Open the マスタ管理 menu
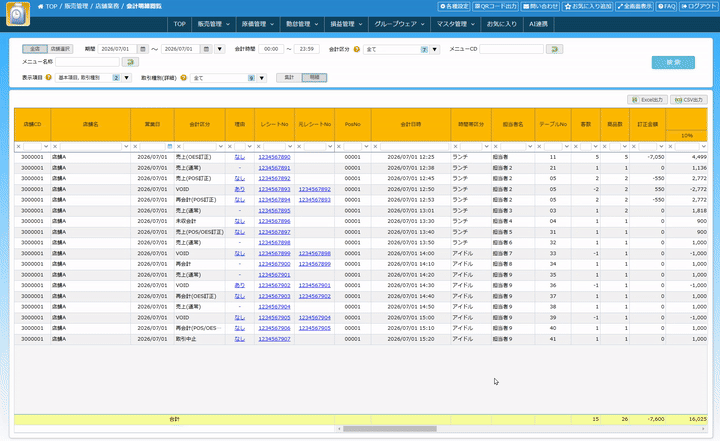720x441 pixels. 456,24
